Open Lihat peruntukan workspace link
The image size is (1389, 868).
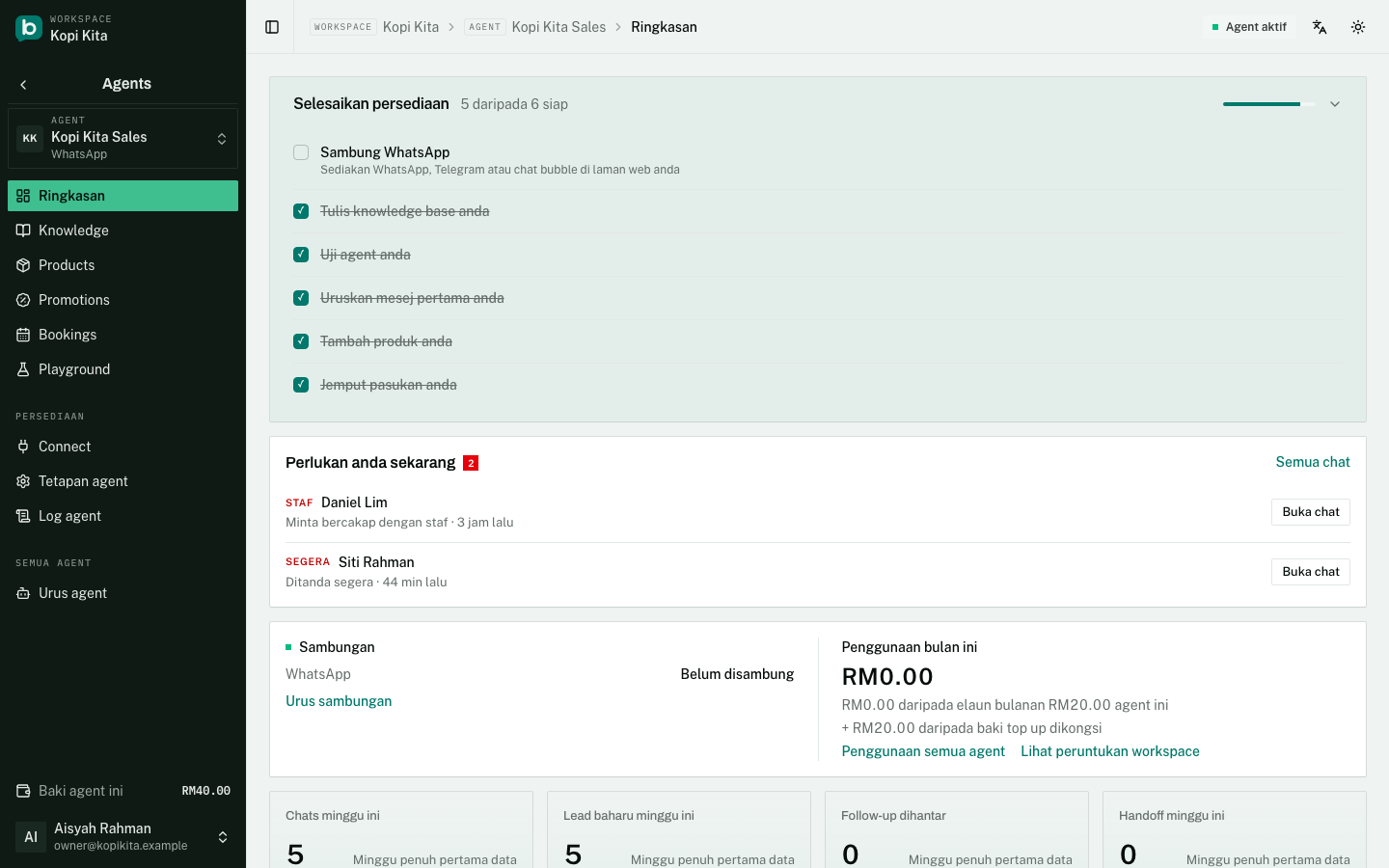(1110, 751)
